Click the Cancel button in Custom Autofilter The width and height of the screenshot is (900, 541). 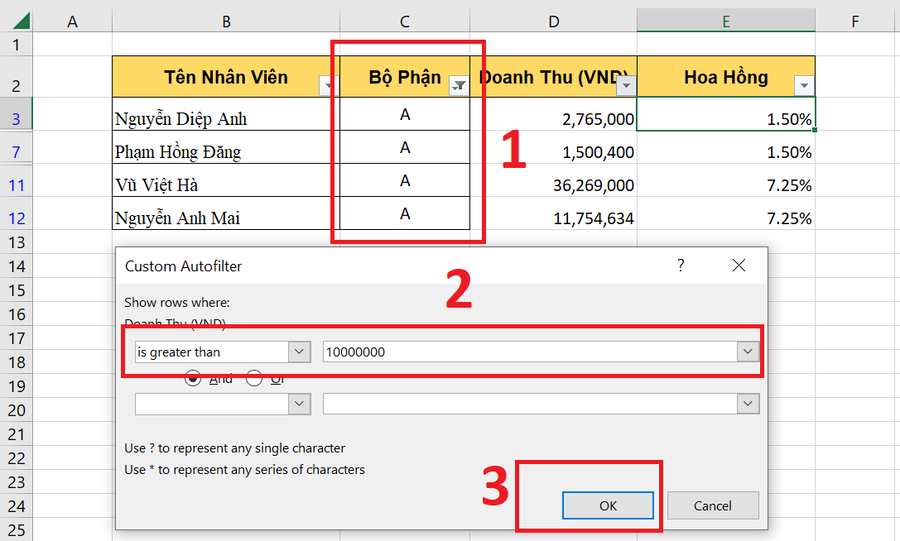pyautogui.click(x=712, y=505)
